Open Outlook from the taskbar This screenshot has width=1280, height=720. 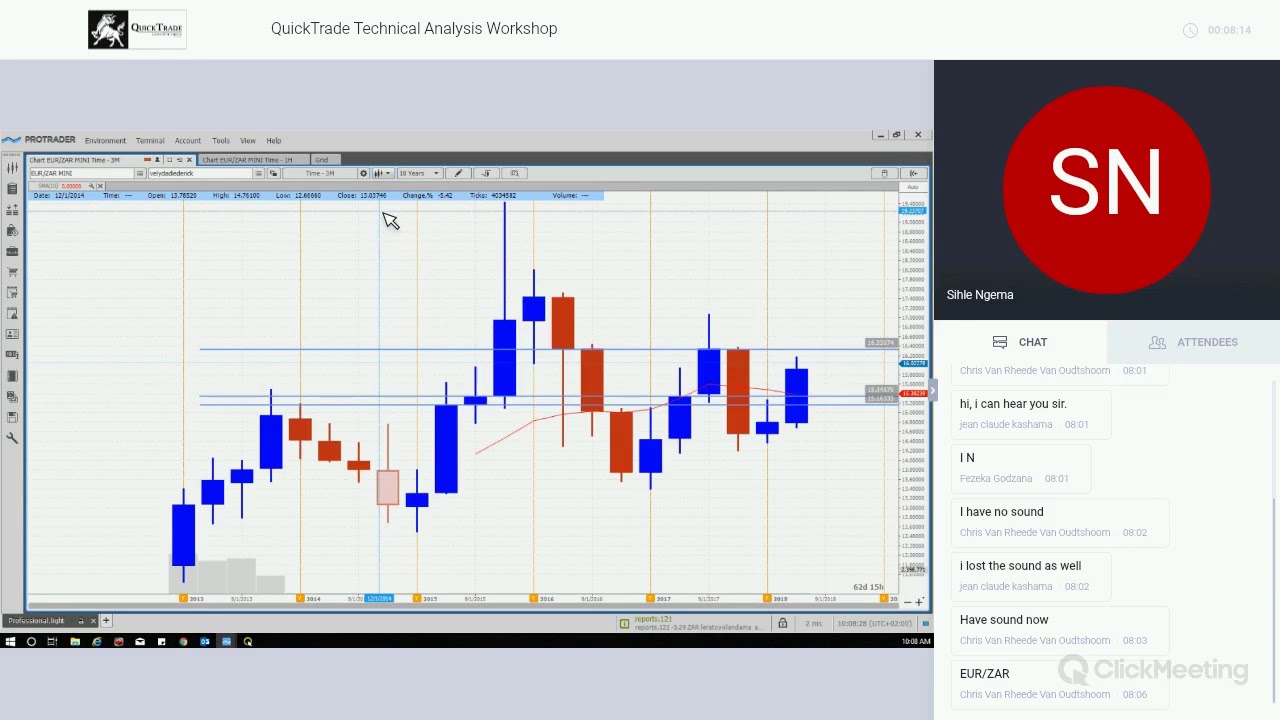(x=205, y=642)
